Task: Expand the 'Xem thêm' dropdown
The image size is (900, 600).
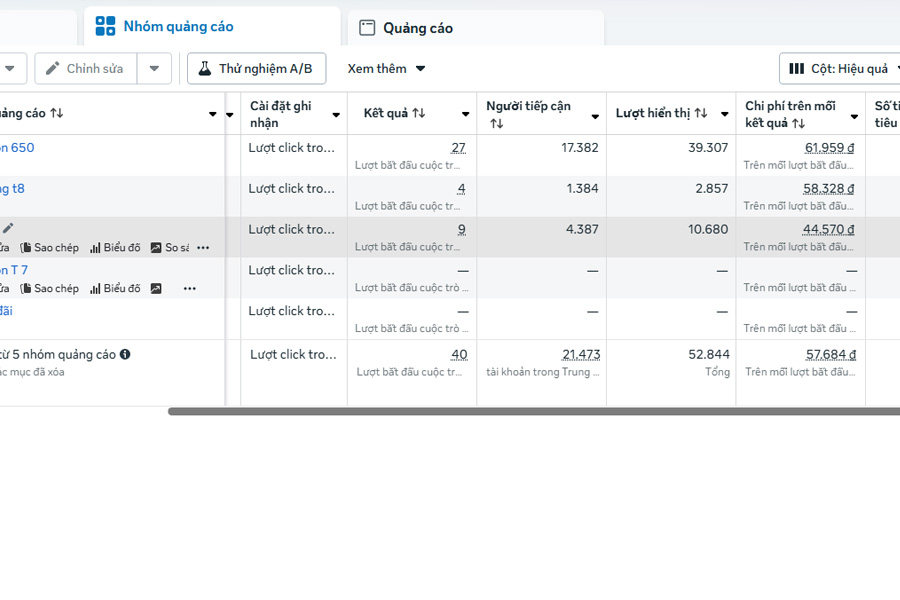Action: [x=386, y=69]
